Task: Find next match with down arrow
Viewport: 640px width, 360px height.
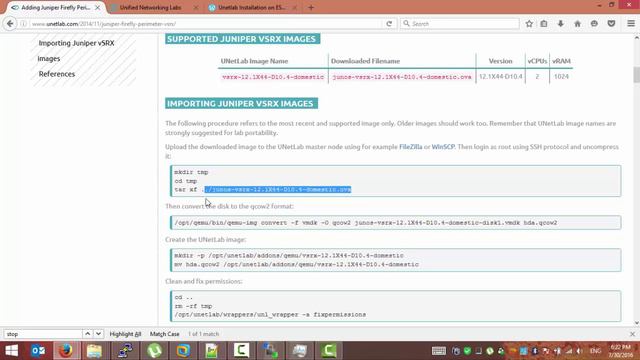Action: (98, 334)
